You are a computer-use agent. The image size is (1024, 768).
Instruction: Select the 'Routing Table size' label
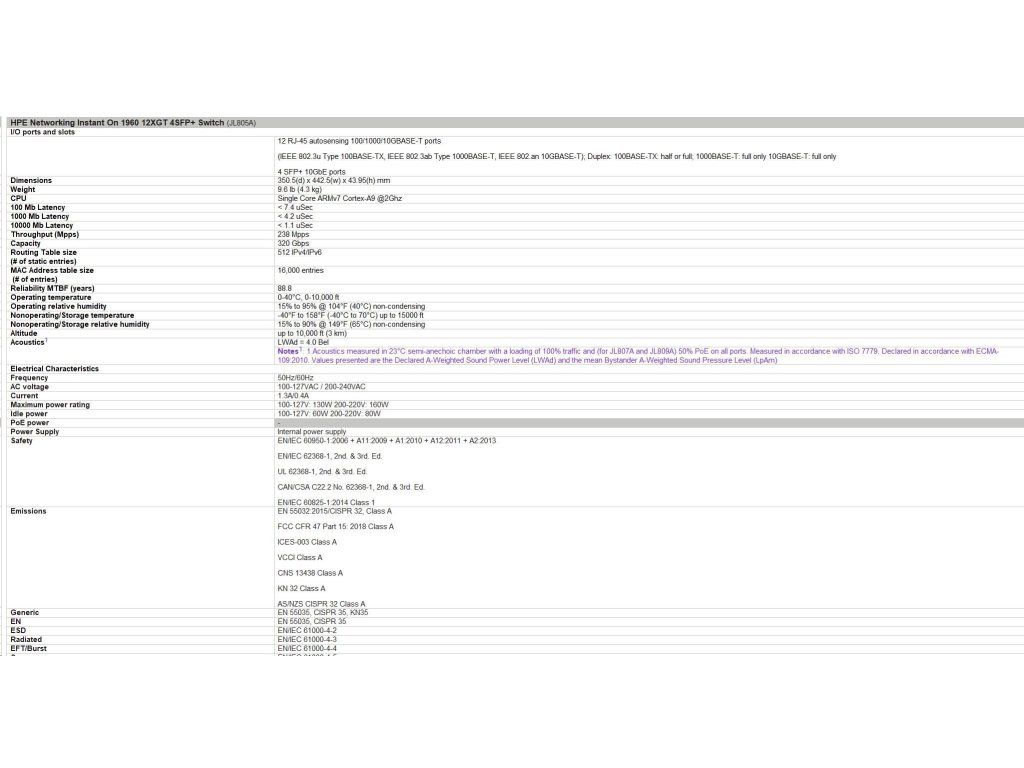coord(43,253)
